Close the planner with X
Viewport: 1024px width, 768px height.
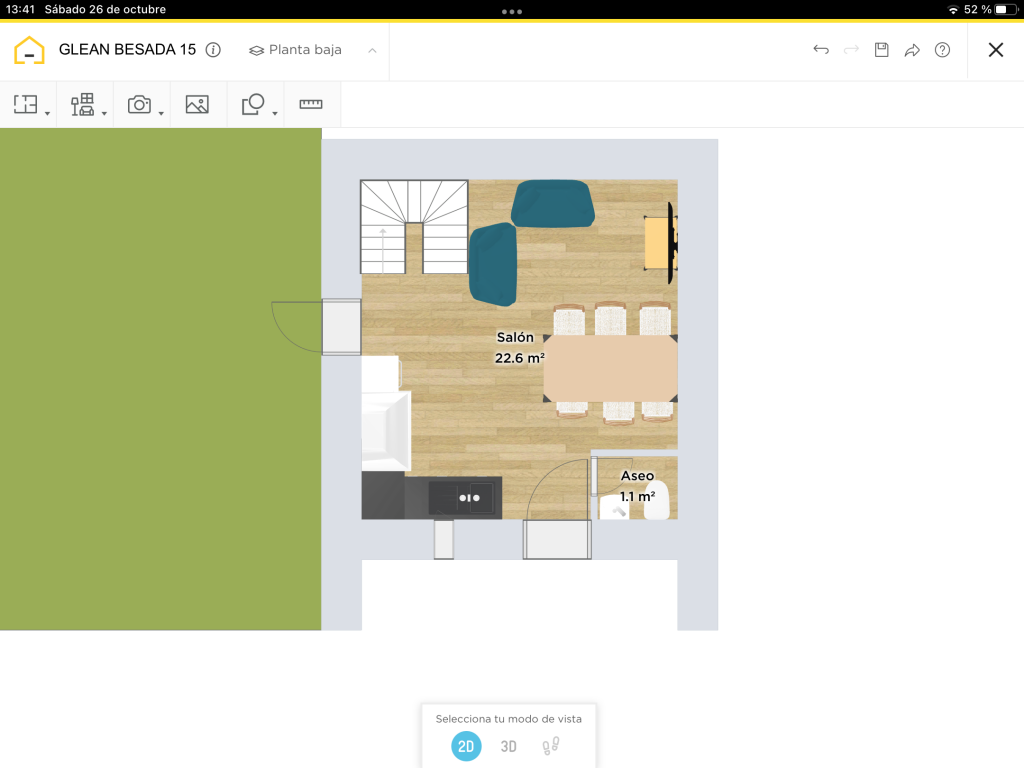point(996,50)
